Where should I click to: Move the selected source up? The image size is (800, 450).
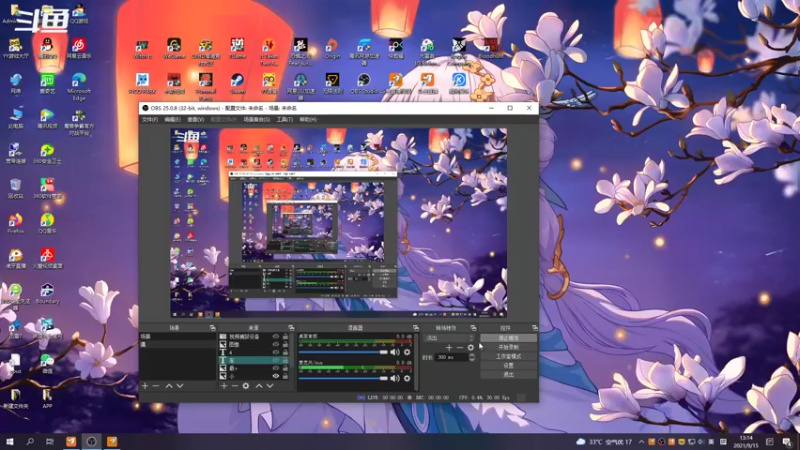pyautogui.click(x=259, y=386)
